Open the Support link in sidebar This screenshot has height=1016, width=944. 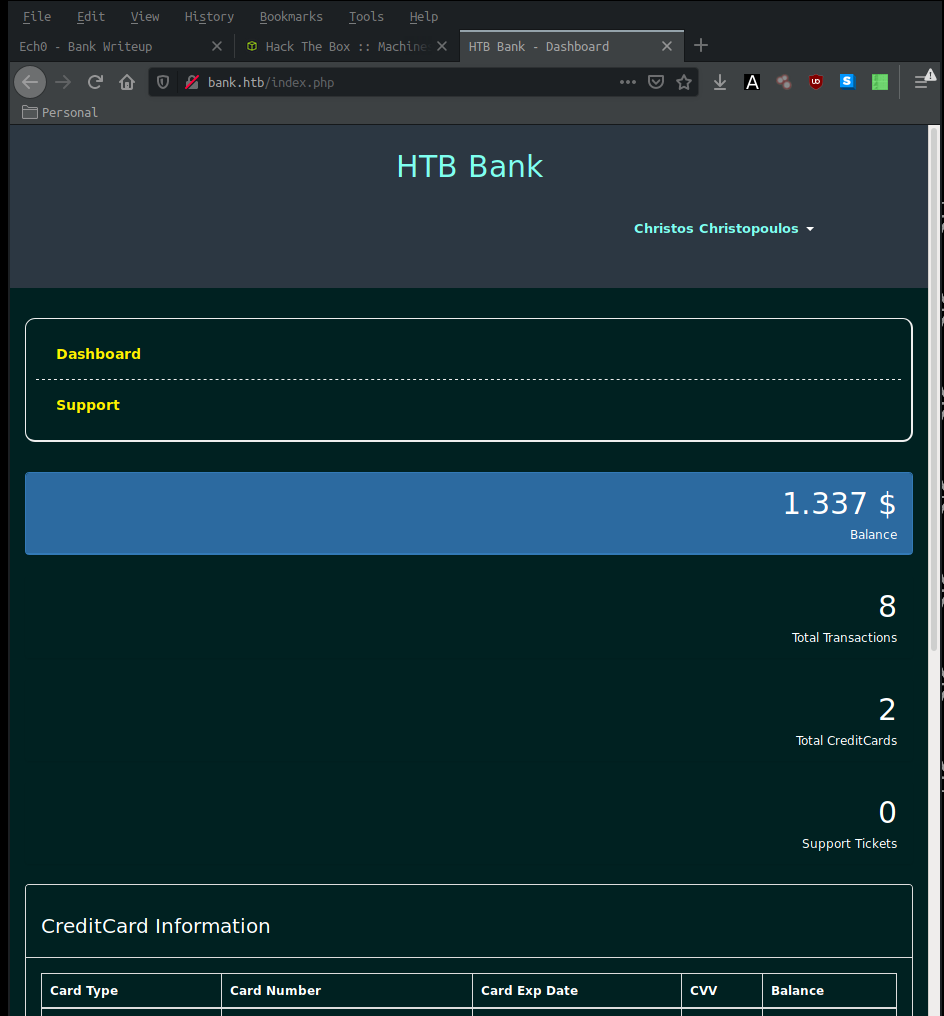click(x=88, y=405)
